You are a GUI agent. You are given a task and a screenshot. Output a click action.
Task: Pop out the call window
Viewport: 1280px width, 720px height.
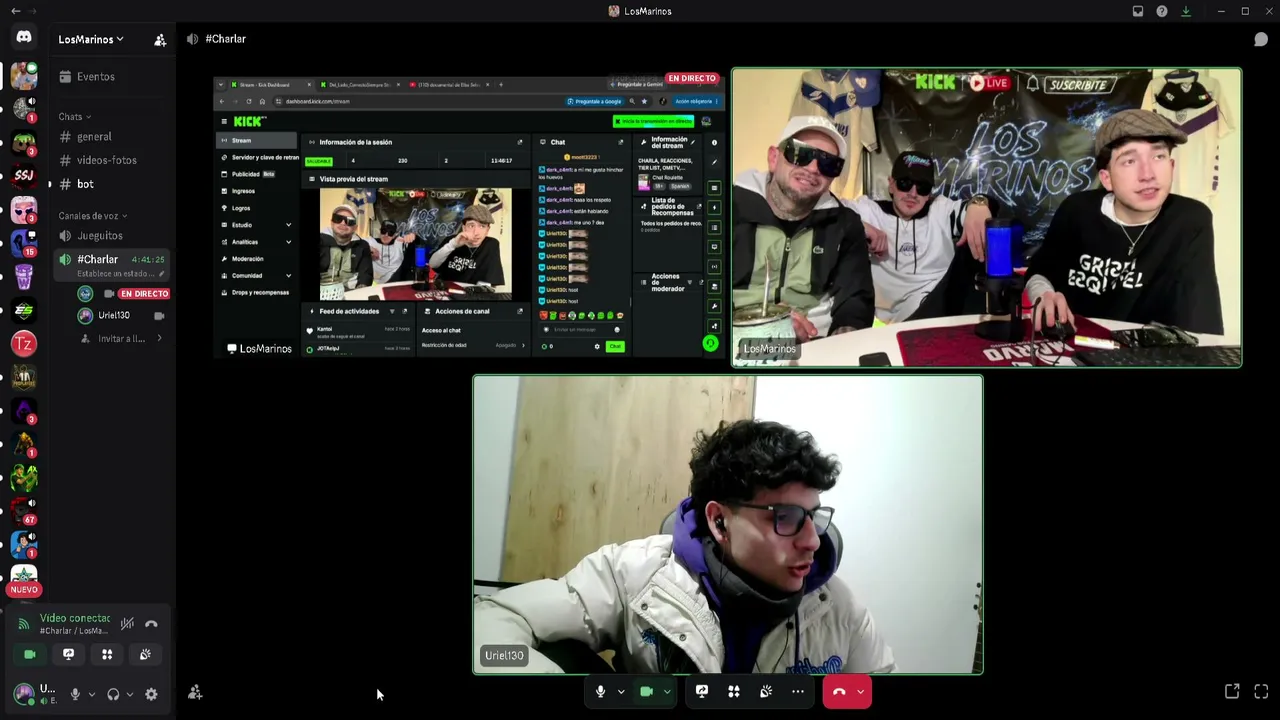click(x=1232, y=691)
